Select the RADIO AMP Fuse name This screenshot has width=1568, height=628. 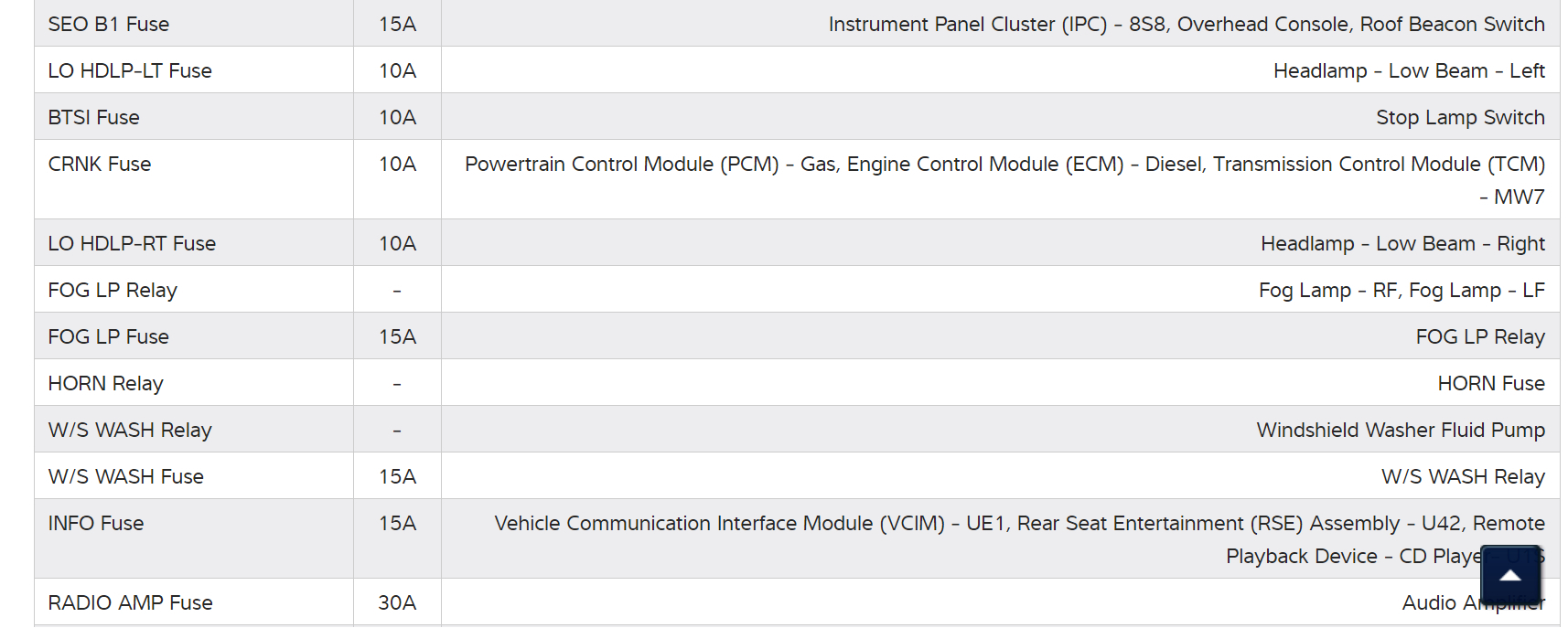(130, 603)
